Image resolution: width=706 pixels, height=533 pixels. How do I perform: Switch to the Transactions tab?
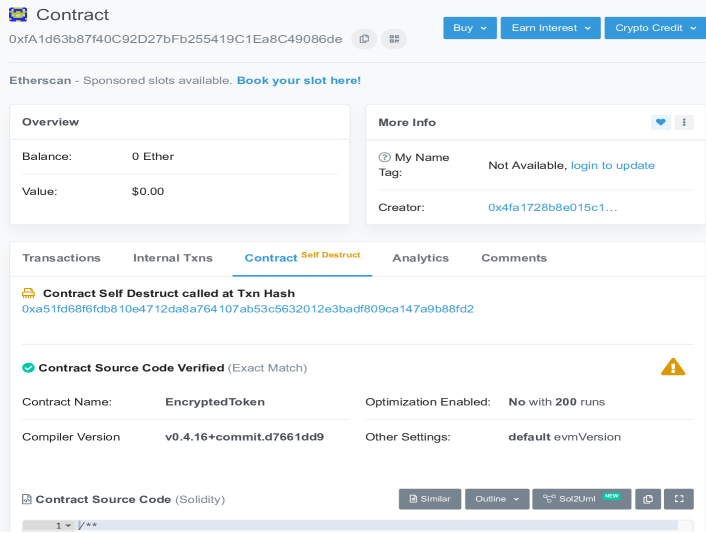click(61, 258)
